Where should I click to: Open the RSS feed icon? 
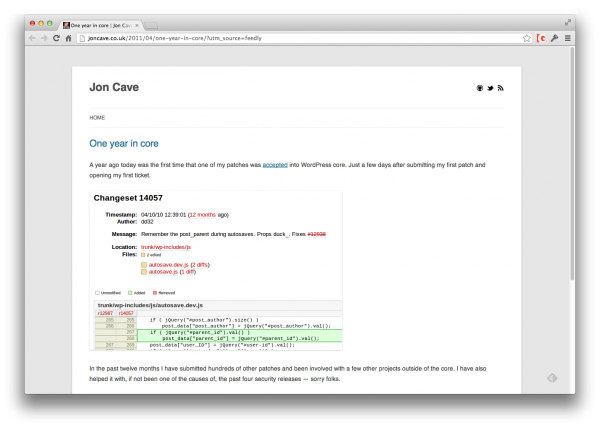coord(501,88)
